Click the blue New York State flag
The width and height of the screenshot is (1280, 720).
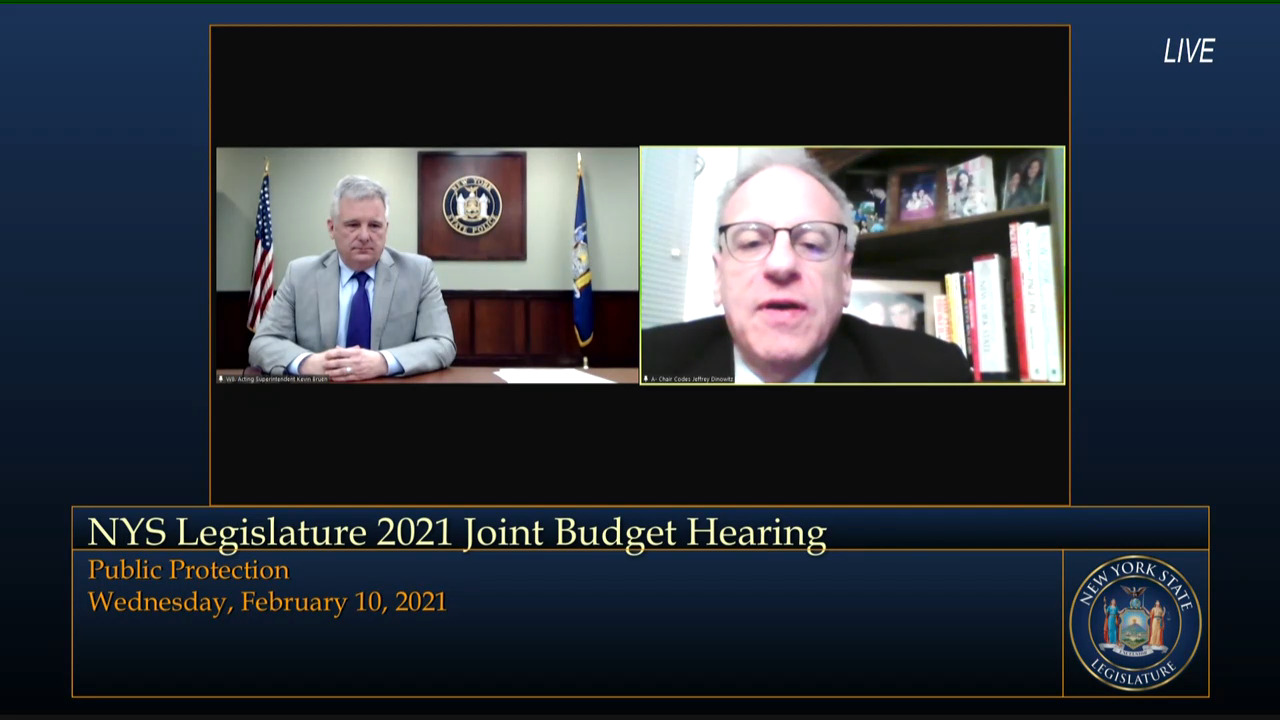coord(582,260)
